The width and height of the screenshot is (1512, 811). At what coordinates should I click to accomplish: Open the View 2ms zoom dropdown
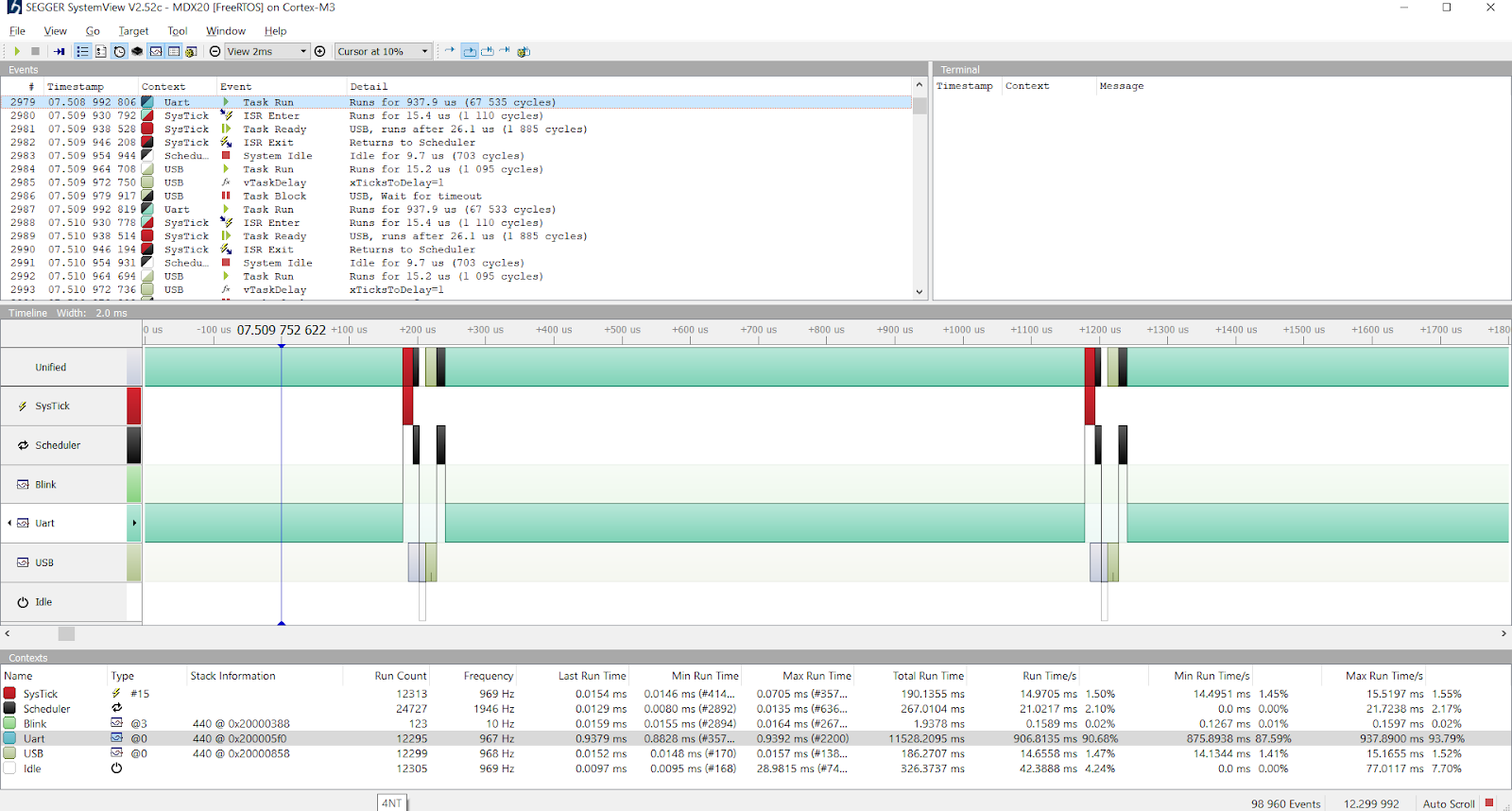click(267, 51)
